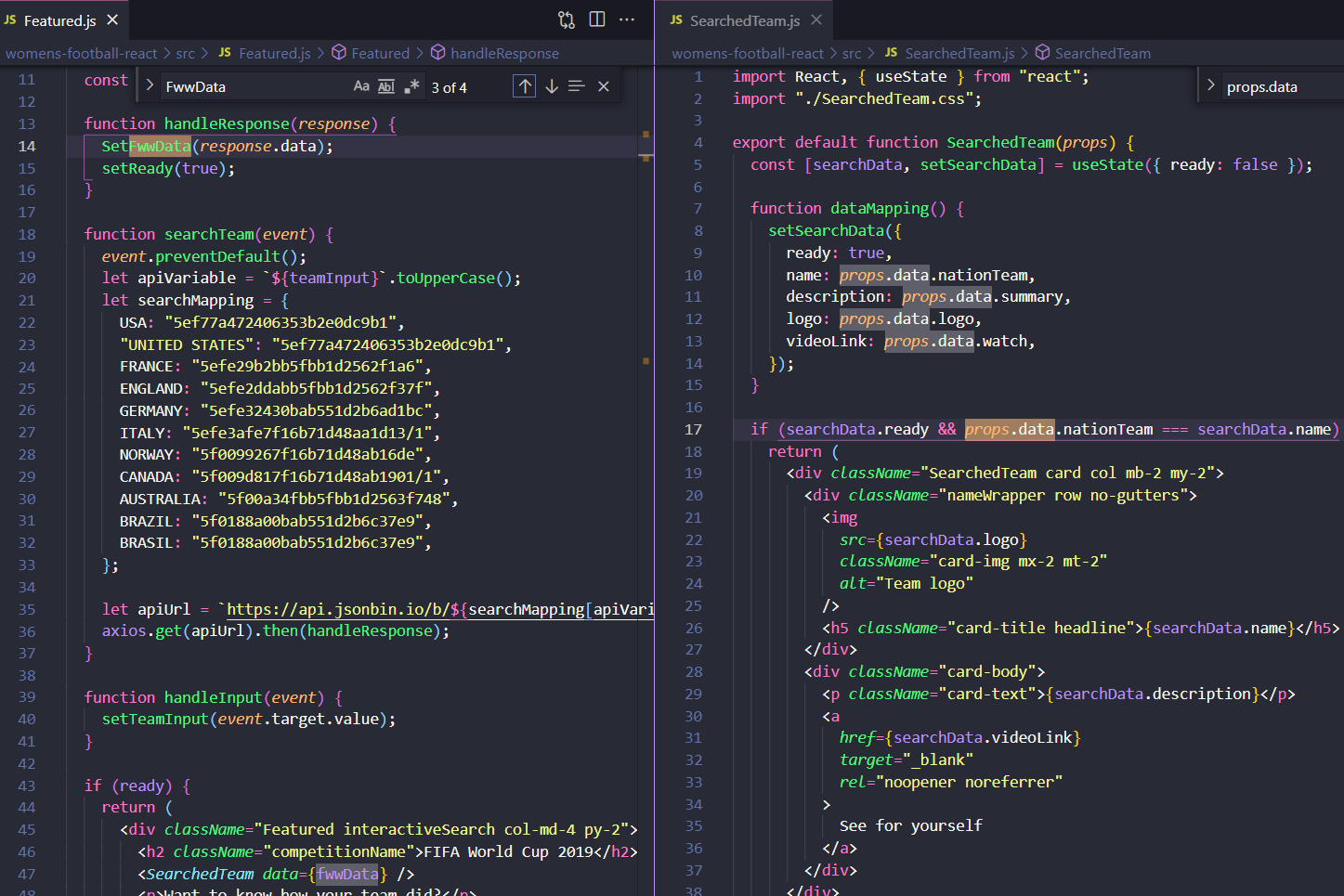Open handleResponse symbol breadcrumb
Image resolution: width=1344 pixels, height=896 pixels.
point(495,53)
